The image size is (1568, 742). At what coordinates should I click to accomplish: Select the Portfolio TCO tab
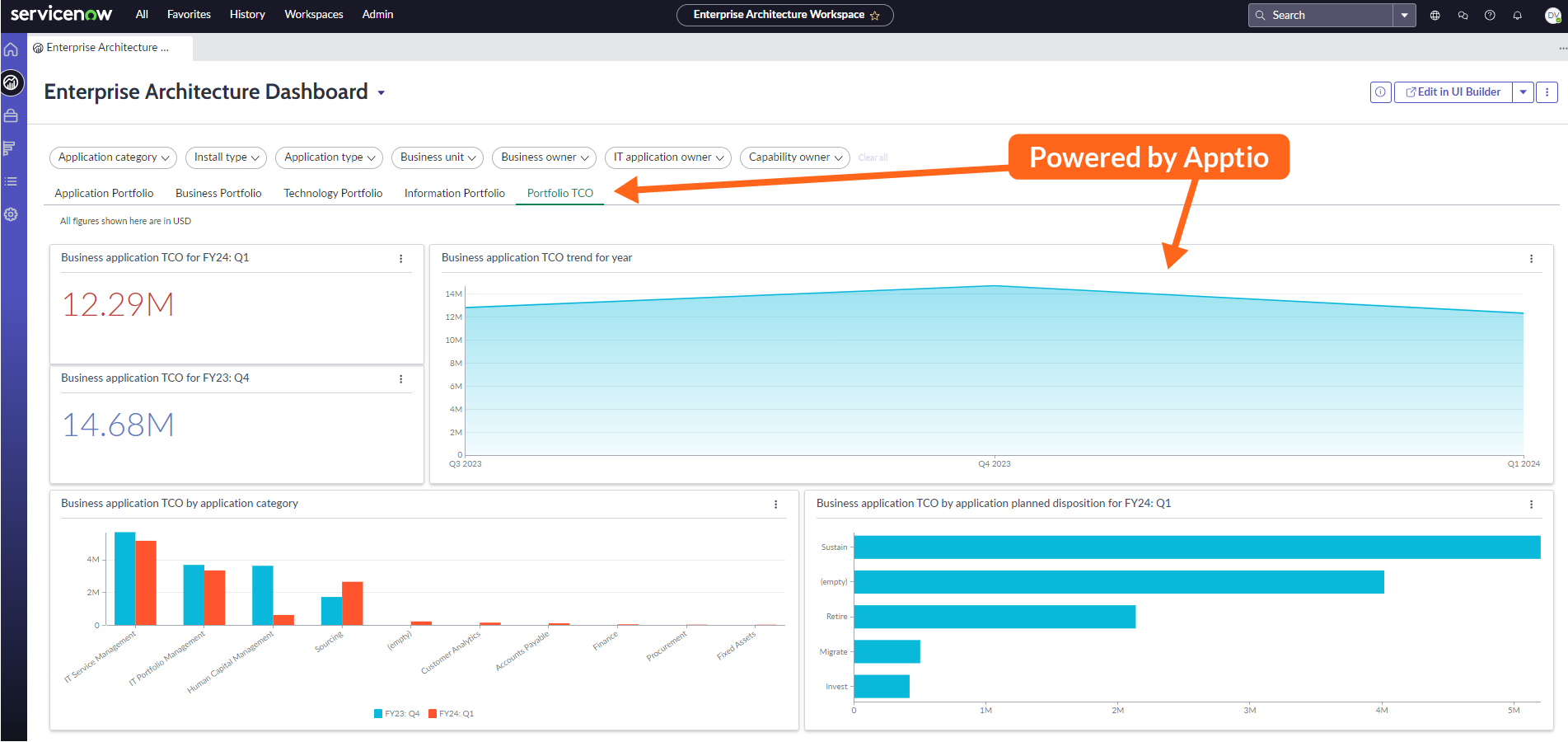[x=560, y=193]
